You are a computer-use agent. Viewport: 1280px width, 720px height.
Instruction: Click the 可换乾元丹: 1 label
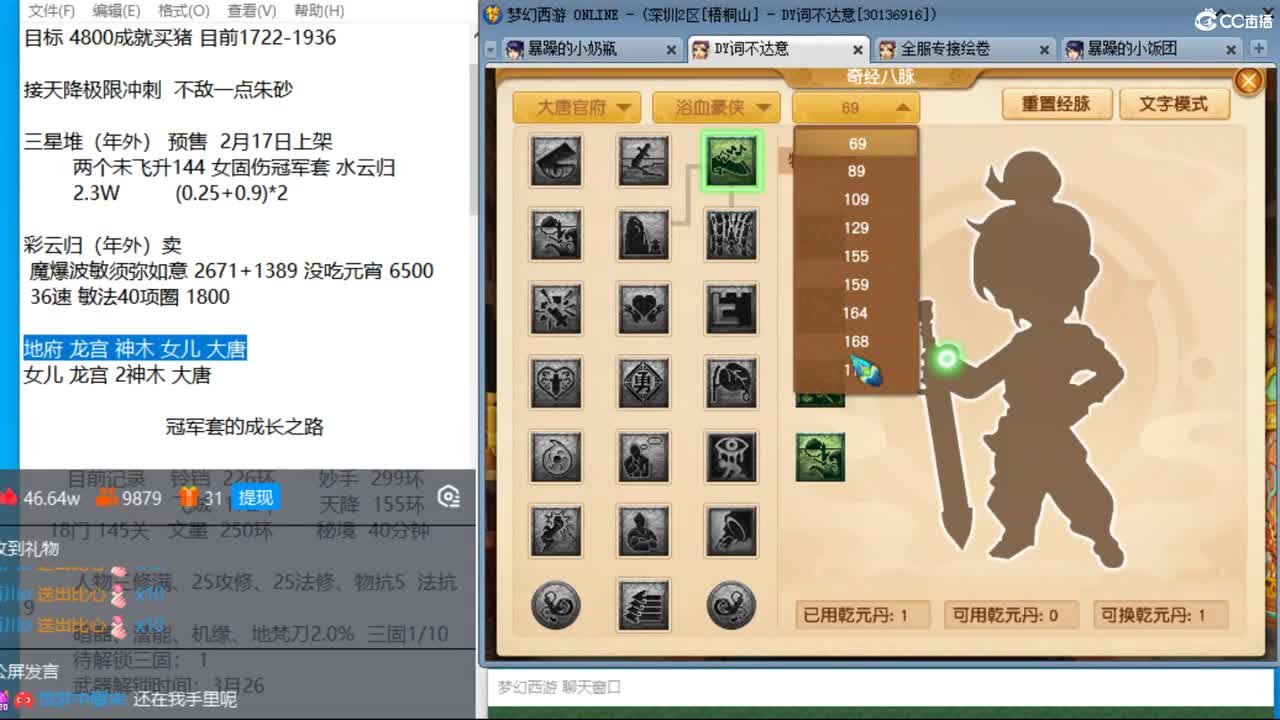[1160, 615]
